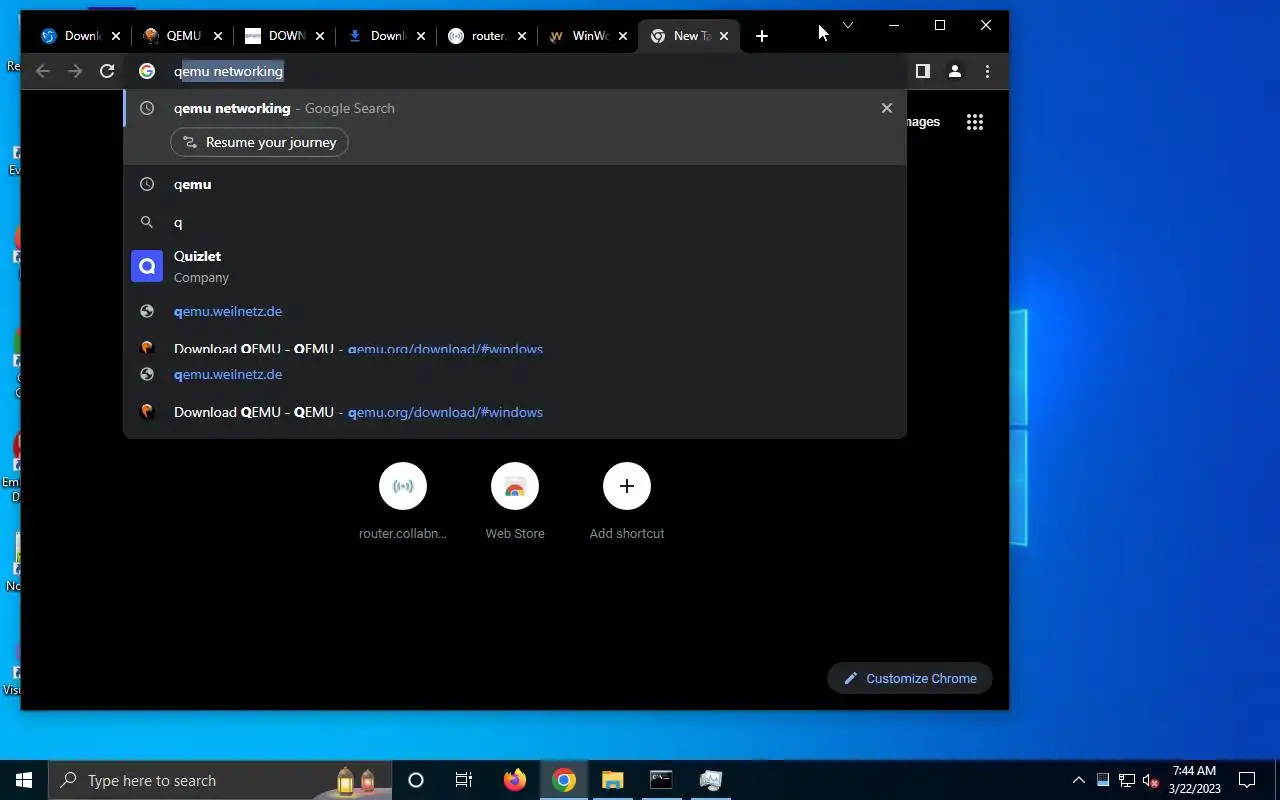Close the WinWo tab
Viewport: 1280px width, 800px height.
pos(624,36)
